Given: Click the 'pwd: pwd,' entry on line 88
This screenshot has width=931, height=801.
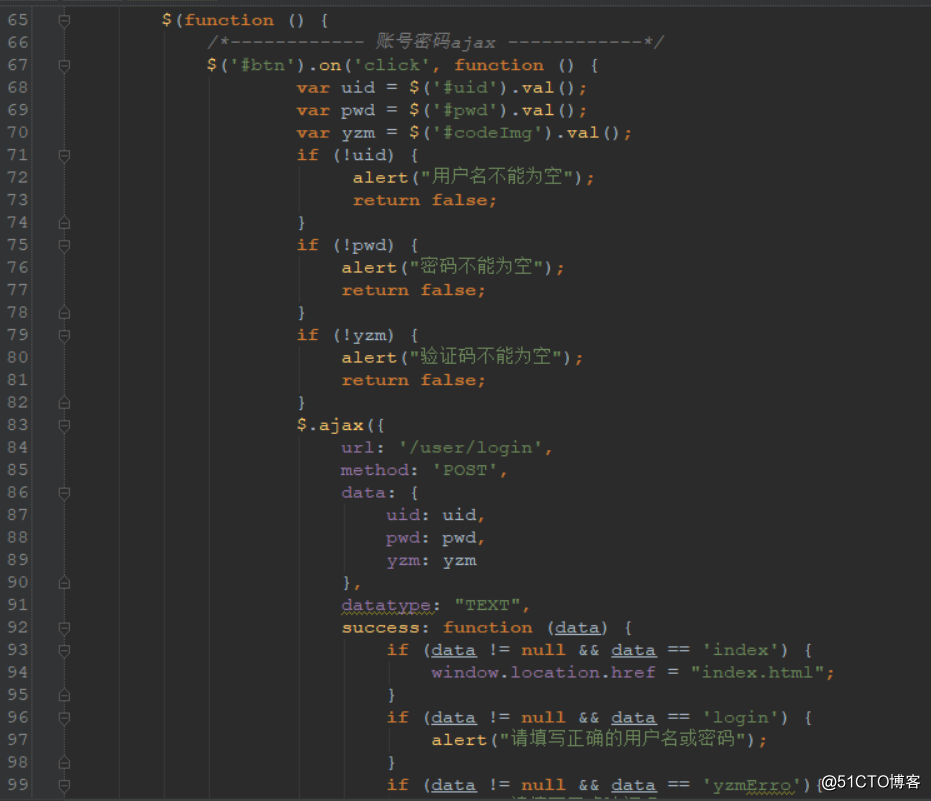Looking at the screenshot, I should click(435, 537).
